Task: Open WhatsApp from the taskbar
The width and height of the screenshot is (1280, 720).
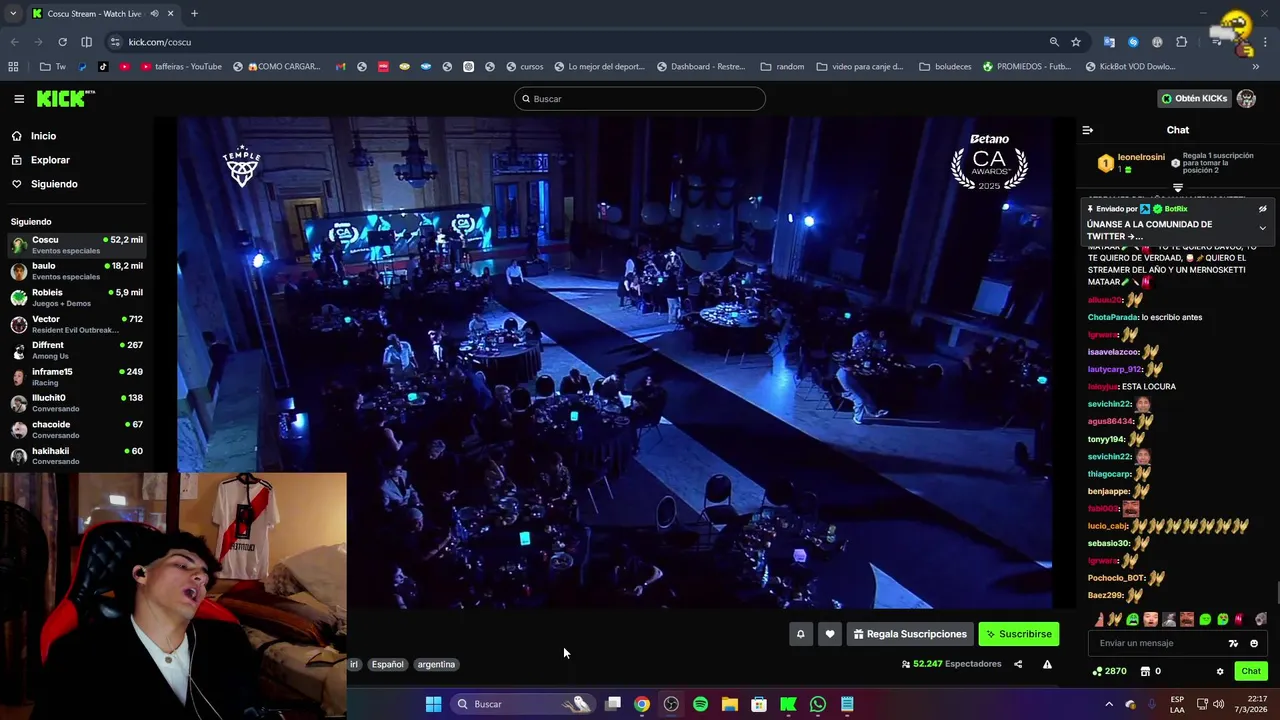Action: (818, 704)
